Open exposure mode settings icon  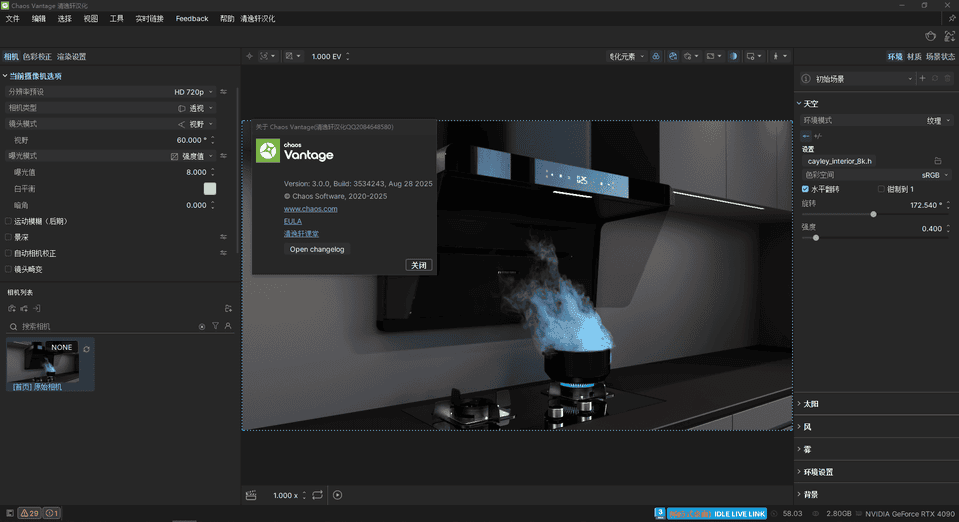pos(223,156)
